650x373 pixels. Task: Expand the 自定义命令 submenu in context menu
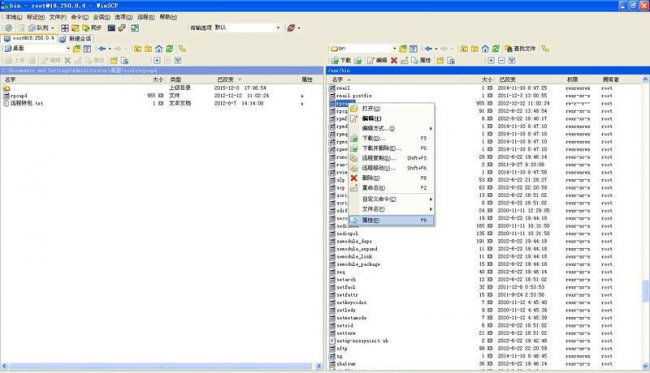coord(392,199)
